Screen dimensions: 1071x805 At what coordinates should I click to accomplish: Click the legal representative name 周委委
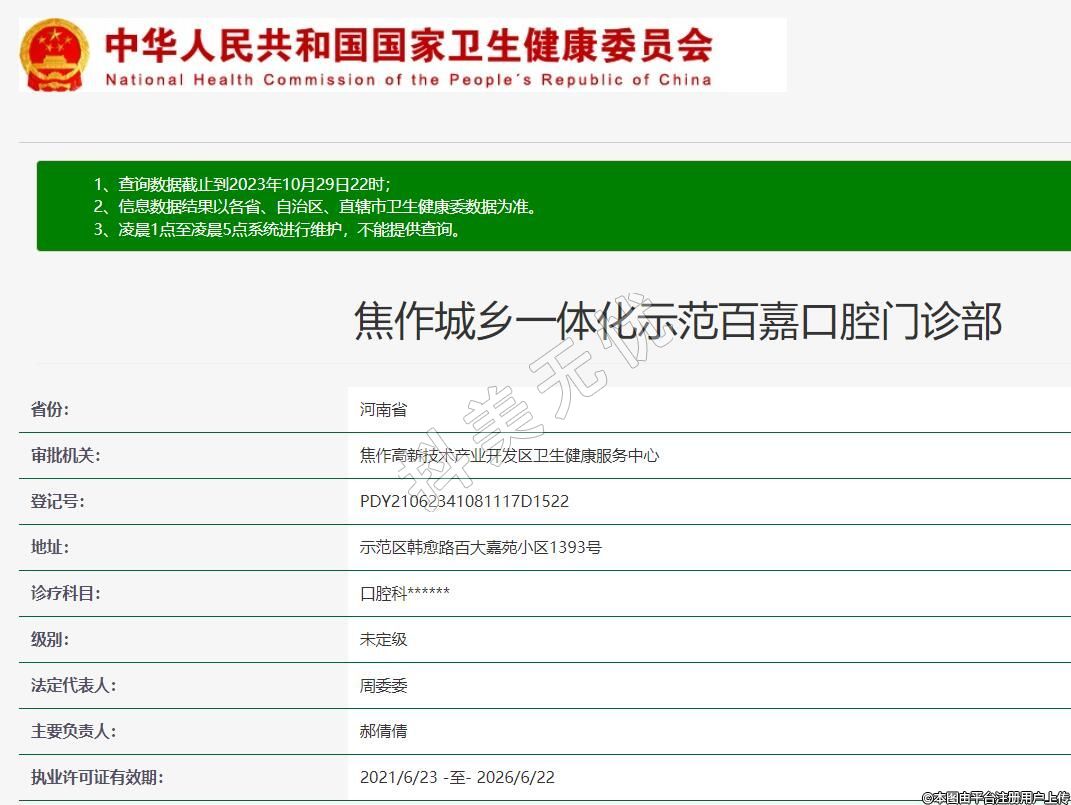tap(383, 685)
